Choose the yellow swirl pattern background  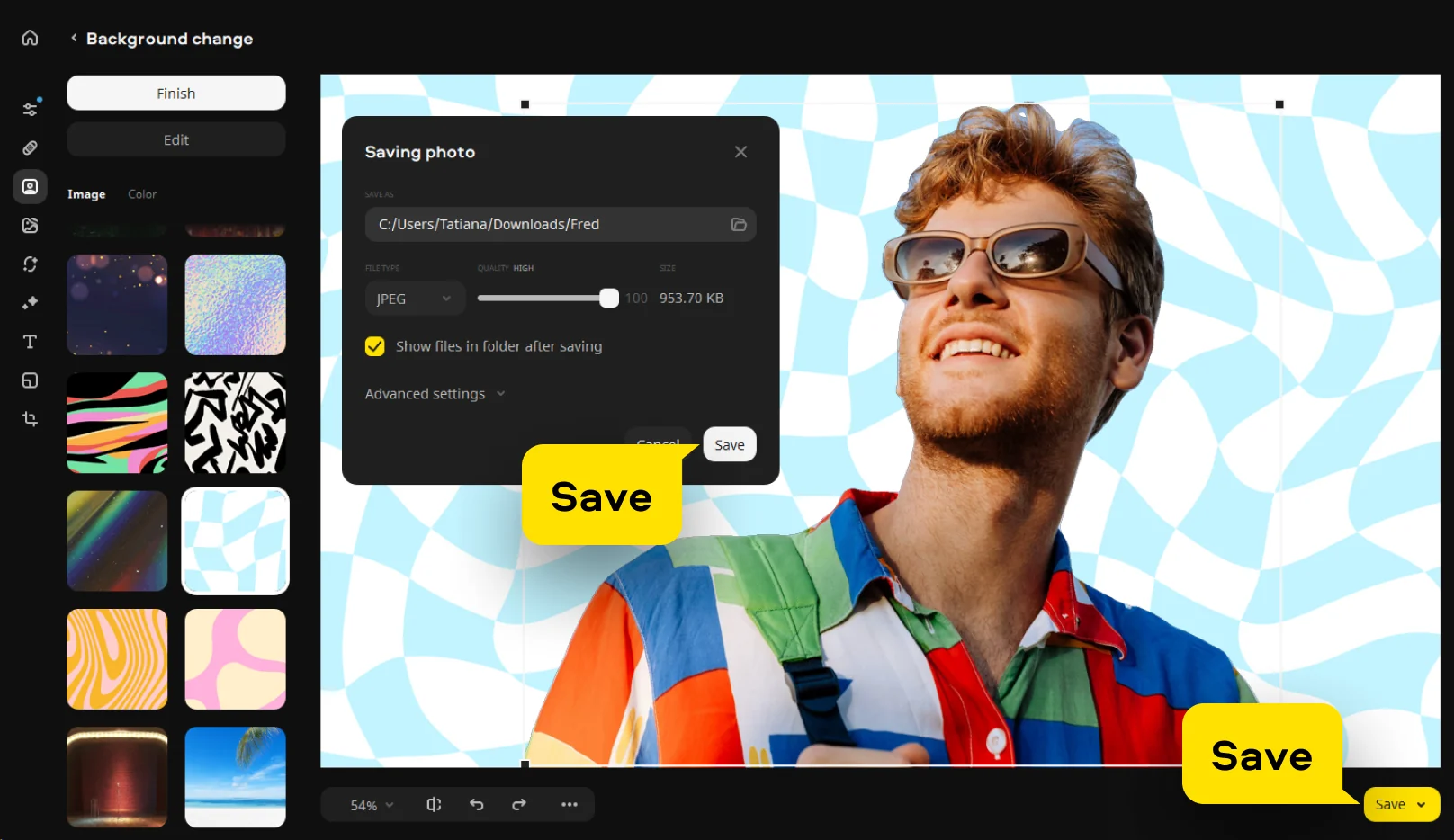click(x=117, y=659)
